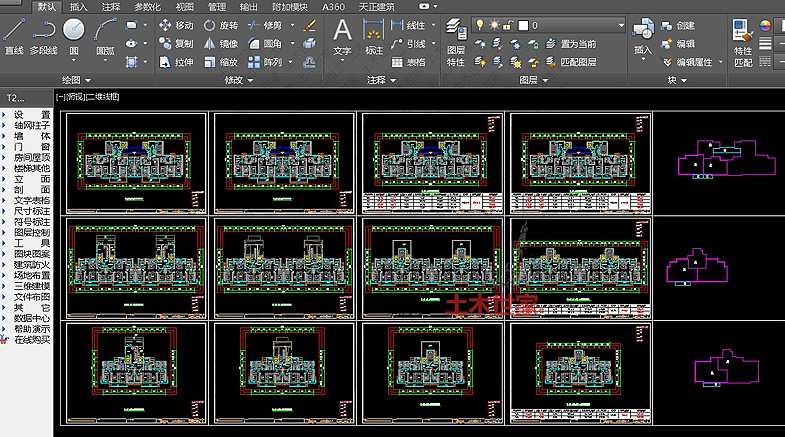
Task: Switch to the 视图 ribbon tab
Action: point(185,7)
